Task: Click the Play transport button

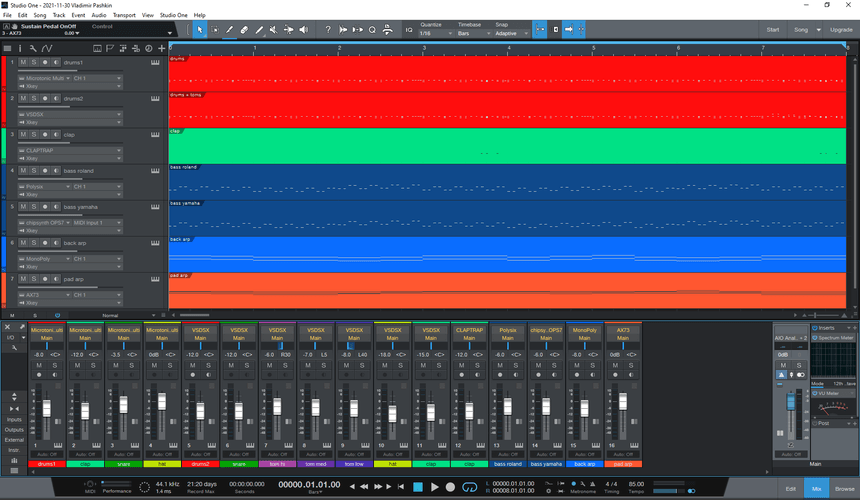Action: [434, 487]
